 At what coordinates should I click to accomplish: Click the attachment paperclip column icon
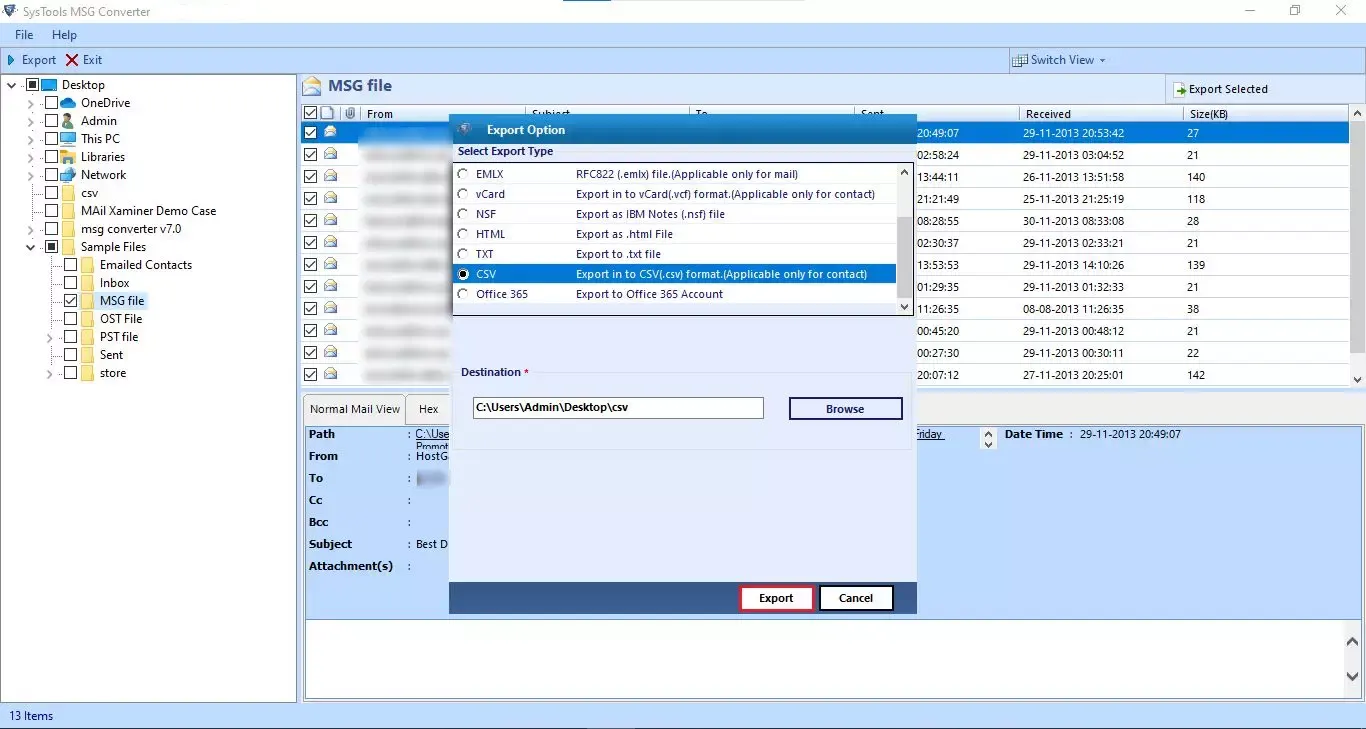tap(350, 113)
